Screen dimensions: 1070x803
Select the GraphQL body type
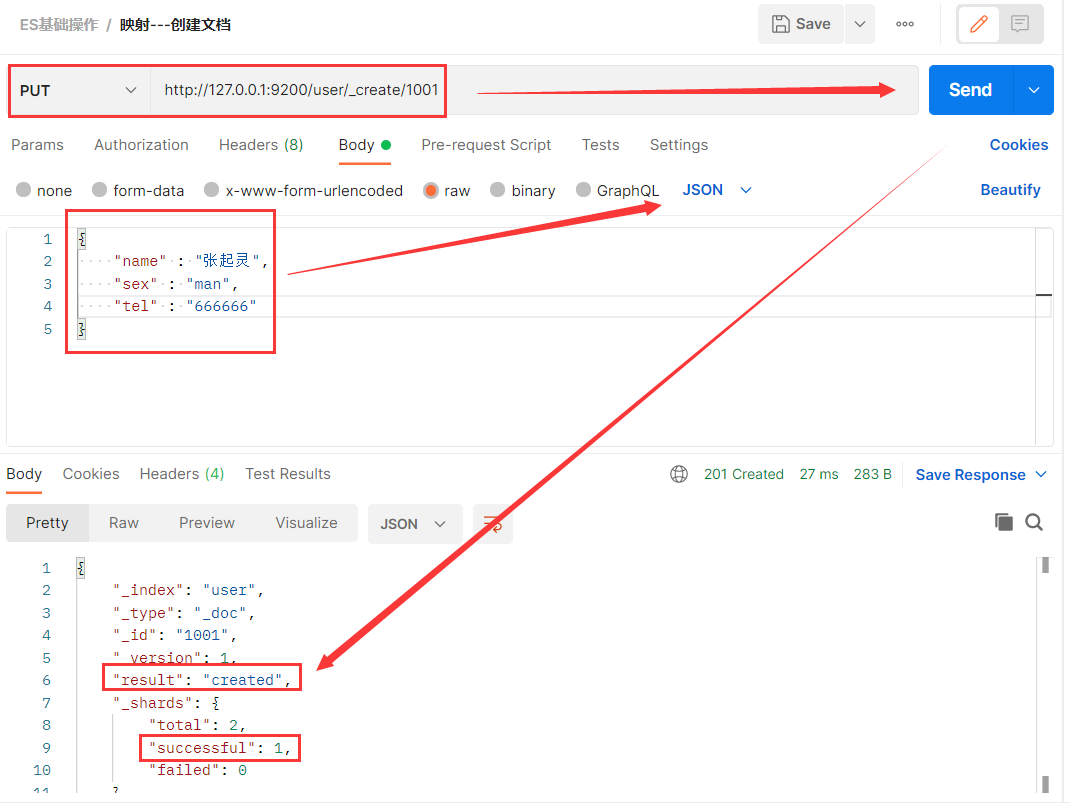click(618, 190)
